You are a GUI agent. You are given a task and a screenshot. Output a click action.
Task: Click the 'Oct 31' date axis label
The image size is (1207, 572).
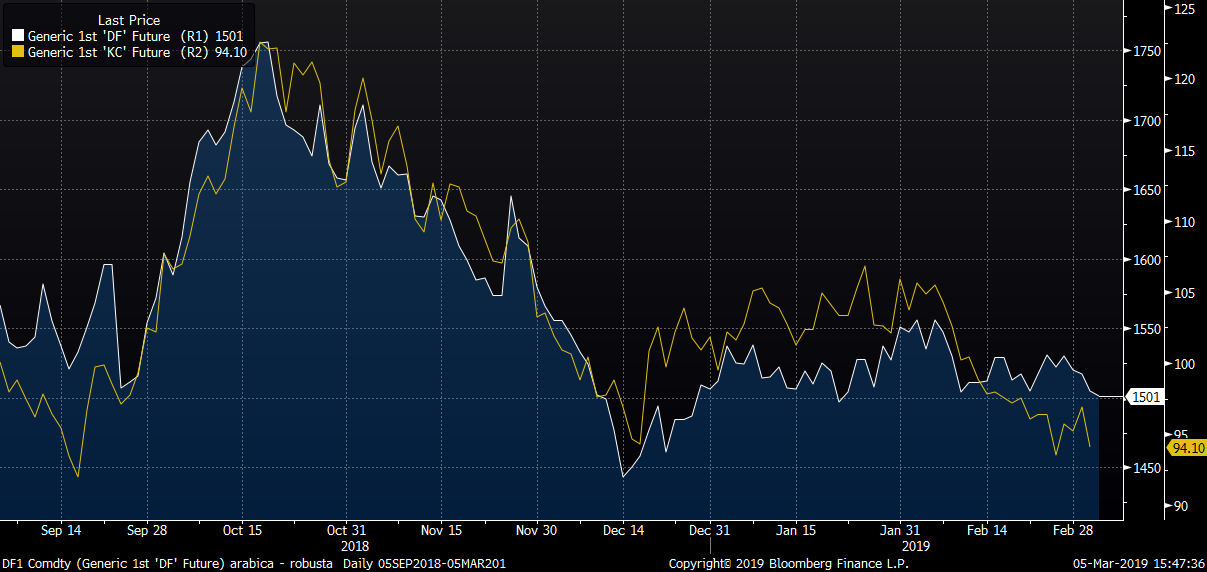[348, 531]
